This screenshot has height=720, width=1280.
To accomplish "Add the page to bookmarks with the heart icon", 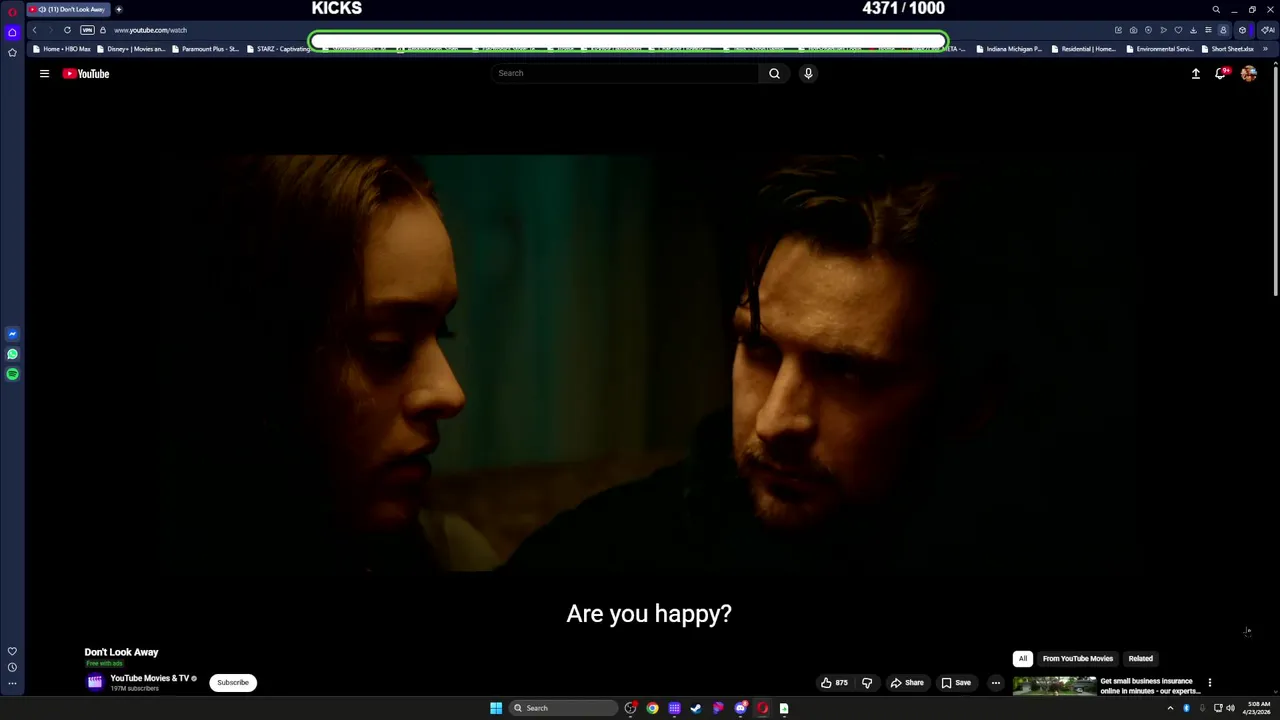I will click(1178, 30).
